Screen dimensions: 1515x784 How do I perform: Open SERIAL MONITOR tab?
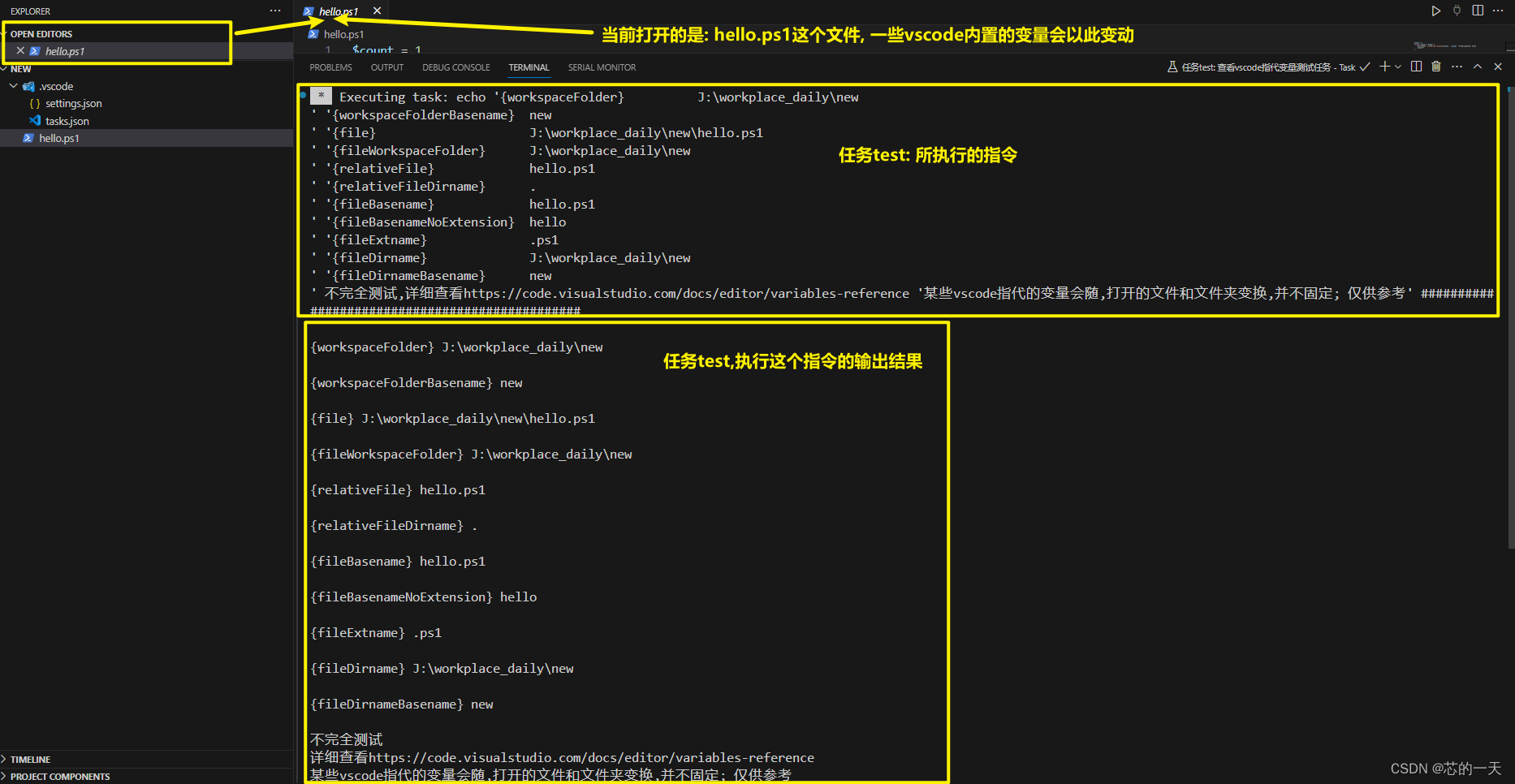602,67
